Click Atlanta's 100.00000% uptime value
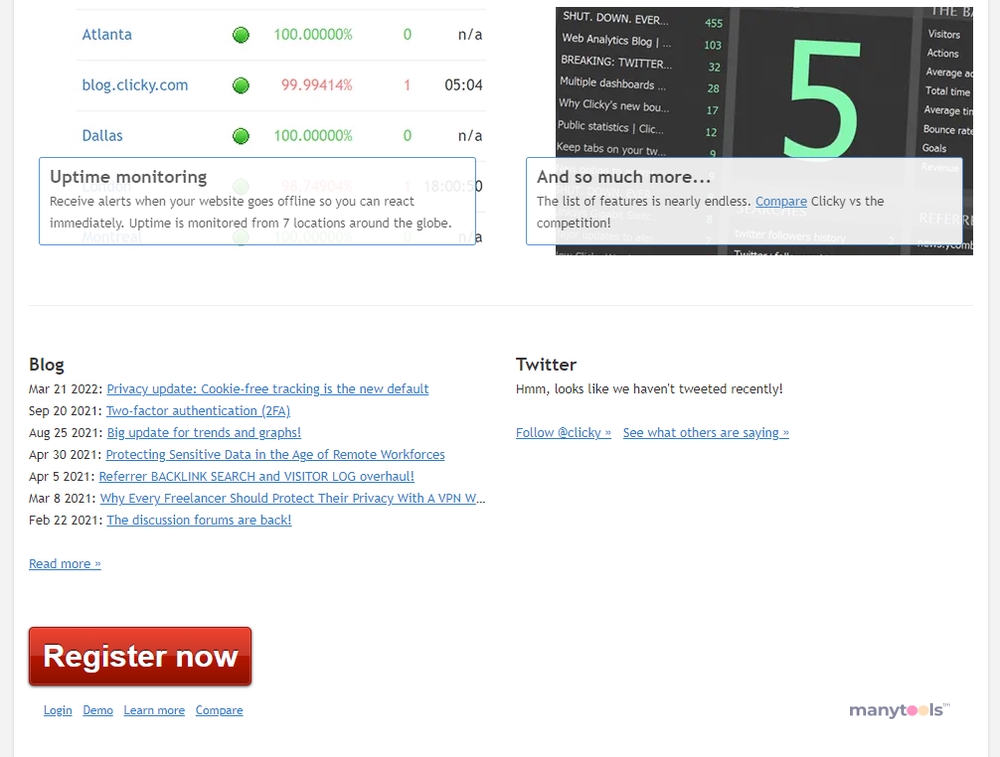 point(312,34)
